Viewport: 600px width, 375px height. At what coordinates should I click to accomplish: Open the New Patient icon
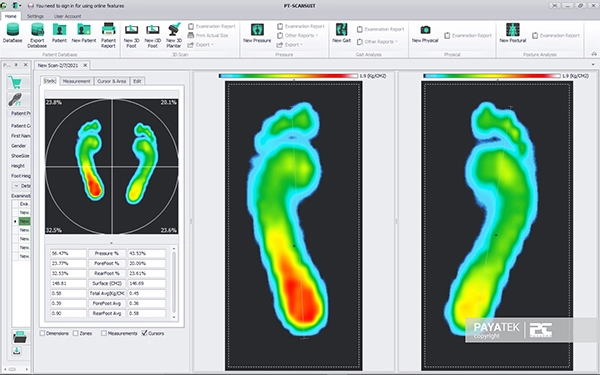(x=84, y=30)
